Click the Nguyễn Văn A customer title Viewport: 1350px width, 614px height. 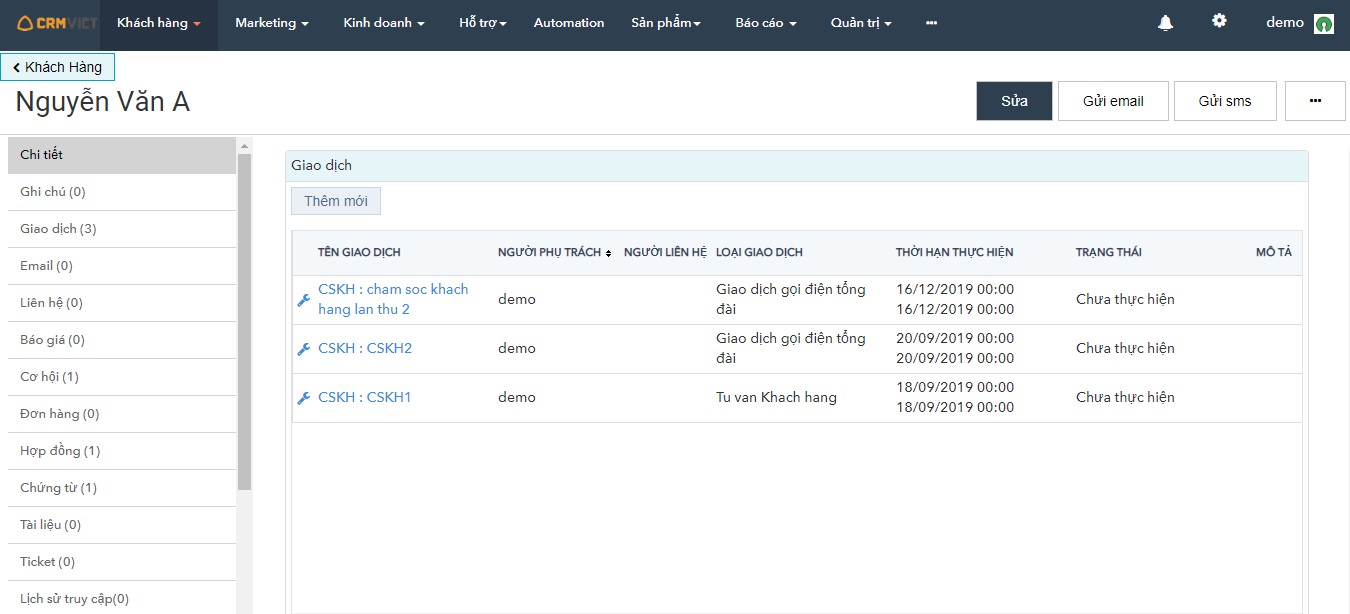pyautogui.click(x=102, y=101)
